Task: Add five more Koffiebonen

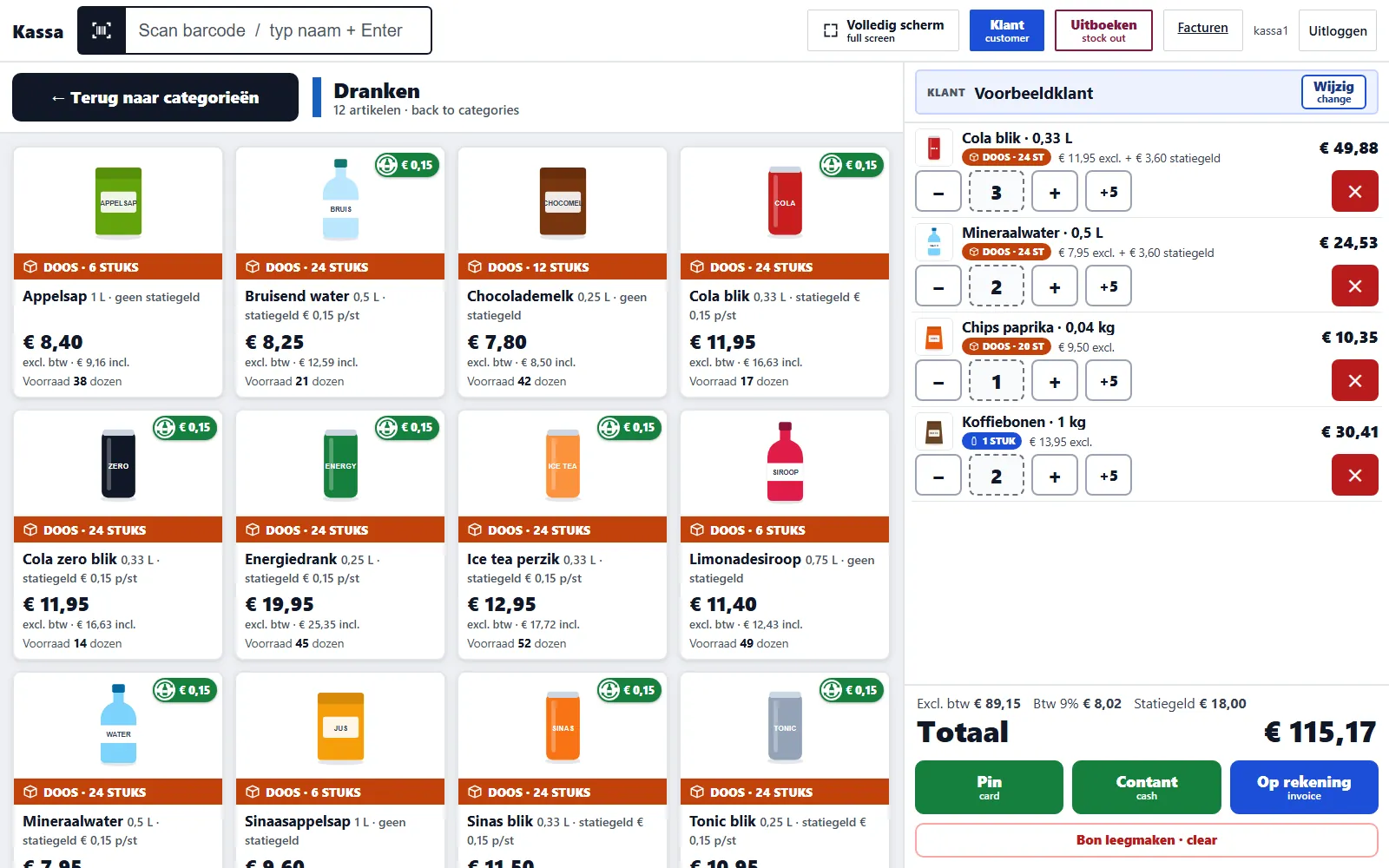Action: coord(1109,476)
